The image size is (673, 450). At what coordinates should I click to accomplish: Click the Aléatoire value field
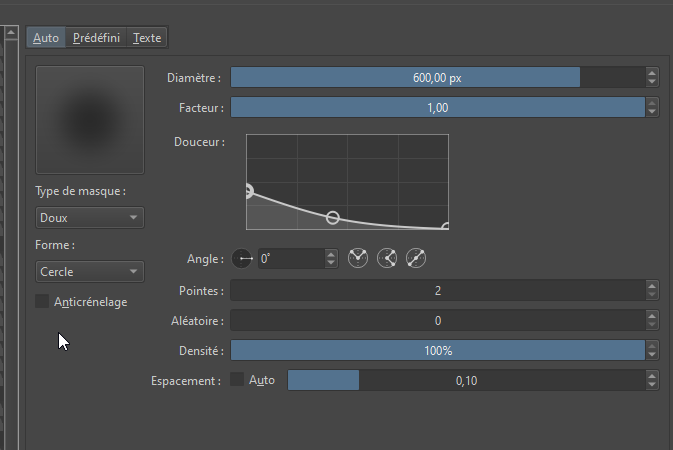(x=438, y=320)
